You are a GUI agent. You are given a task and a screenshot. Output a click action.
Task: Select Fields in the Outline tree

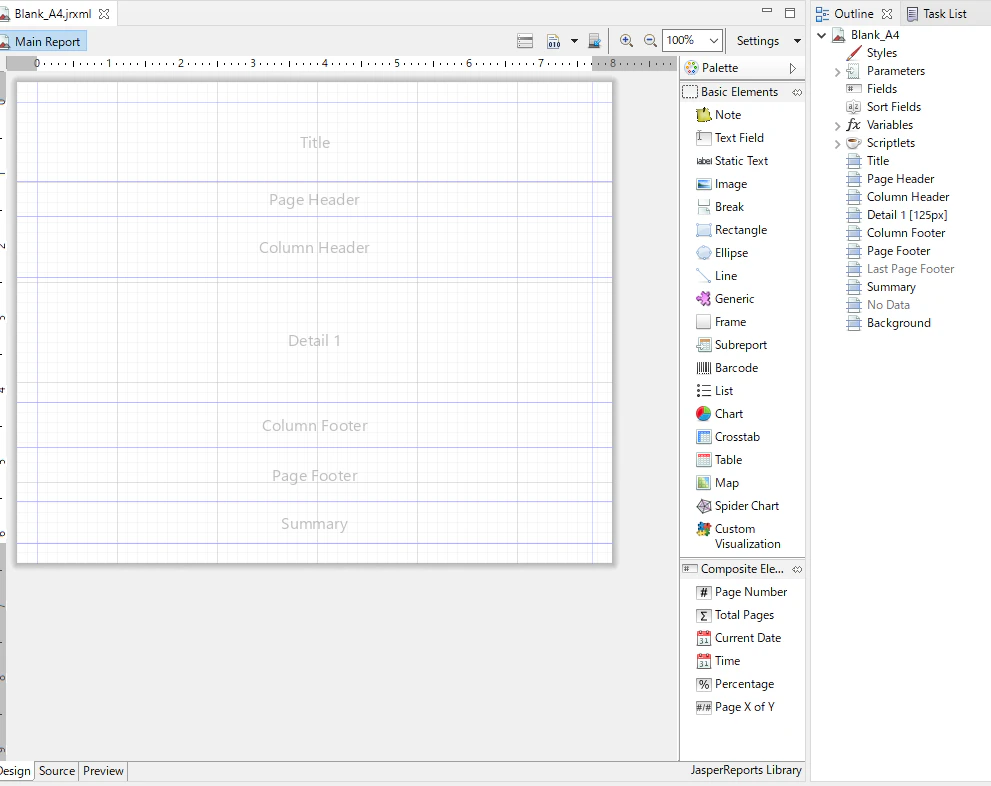(882, 89)
